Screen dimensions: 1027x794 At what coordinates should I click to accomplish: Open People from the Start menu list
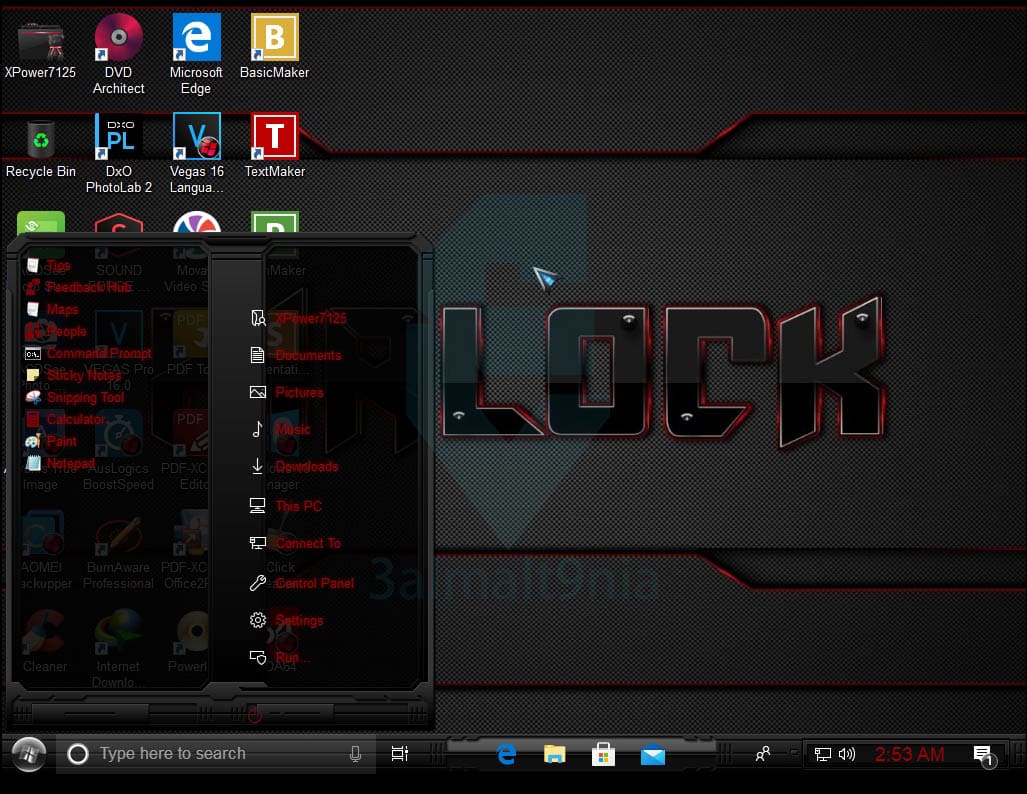[56, 331]
